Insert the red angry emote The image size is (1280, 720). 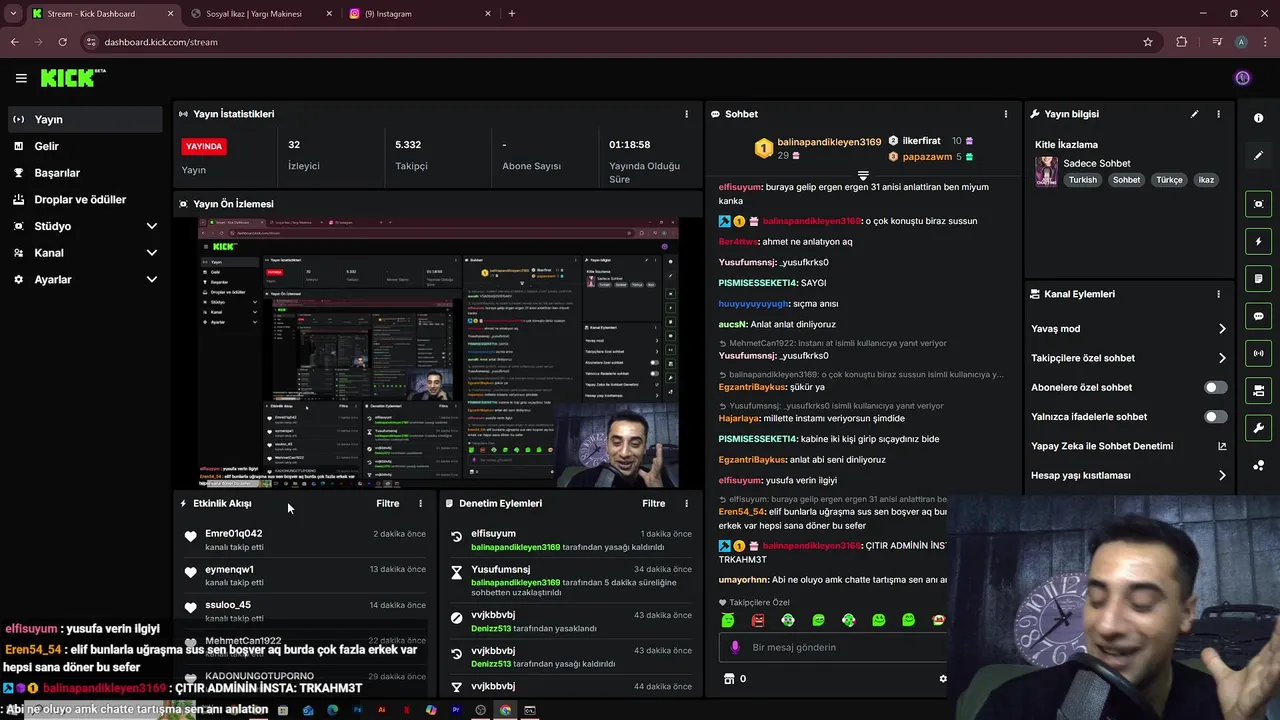point(758,621)
